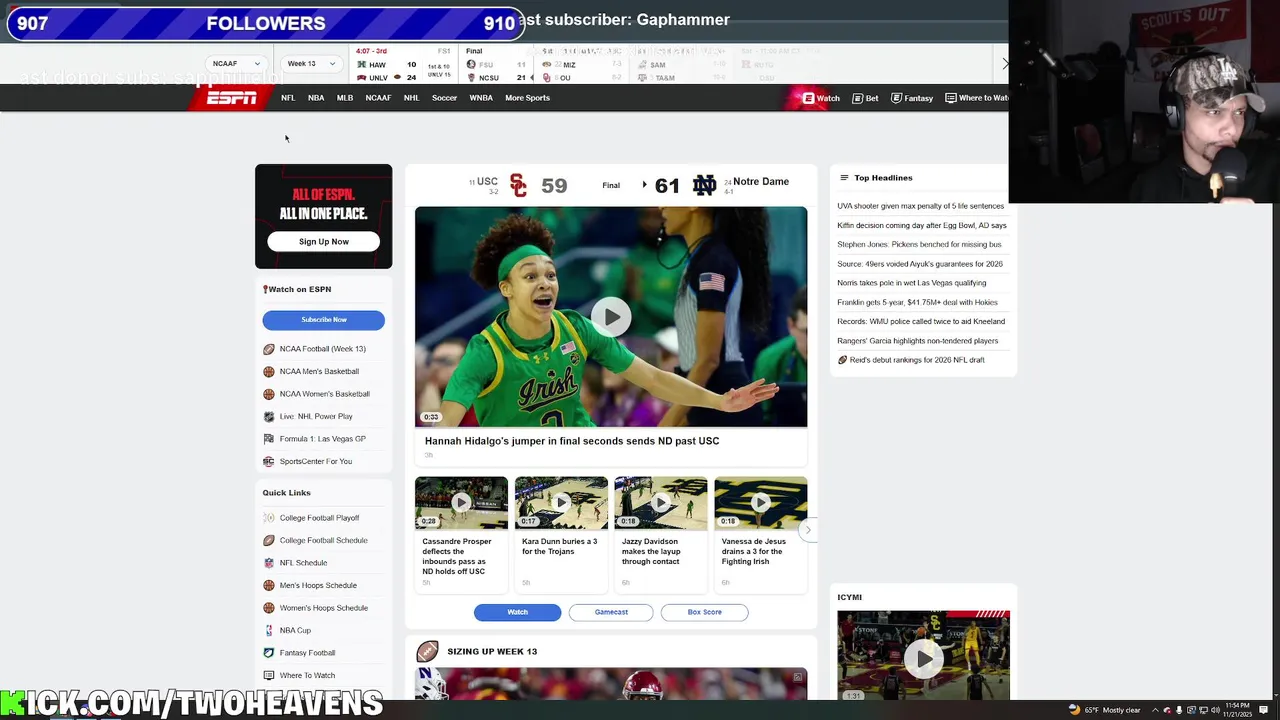The width and height of the screenshot is (1280, 720).
Task: Click the Fantasy icon in navigation
Action: (x=896, y=98)
